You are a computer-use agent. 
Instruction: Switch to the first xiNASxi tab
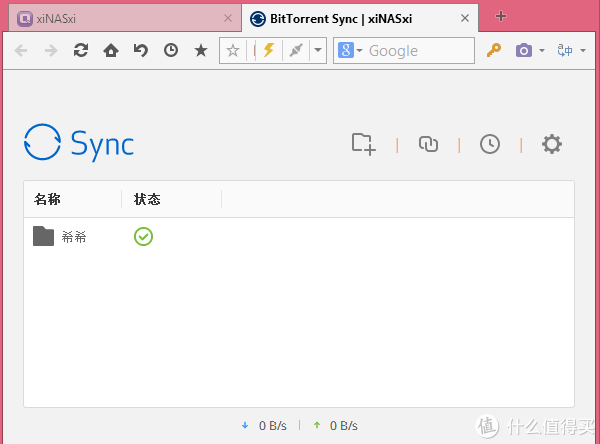(x=125, y=18)
